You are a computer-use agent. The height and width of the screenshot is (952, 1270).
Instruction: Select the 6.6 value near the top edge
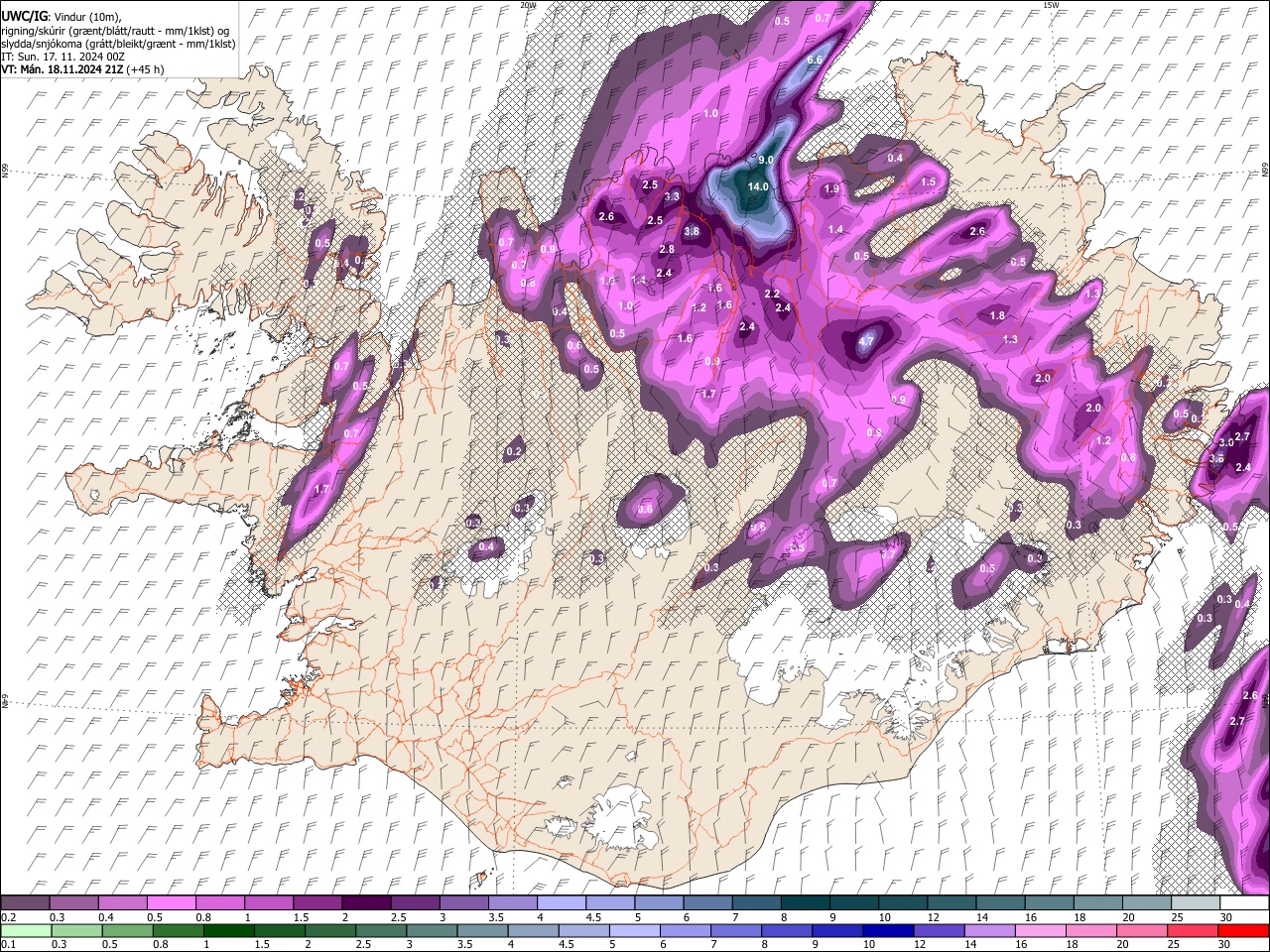815,59
